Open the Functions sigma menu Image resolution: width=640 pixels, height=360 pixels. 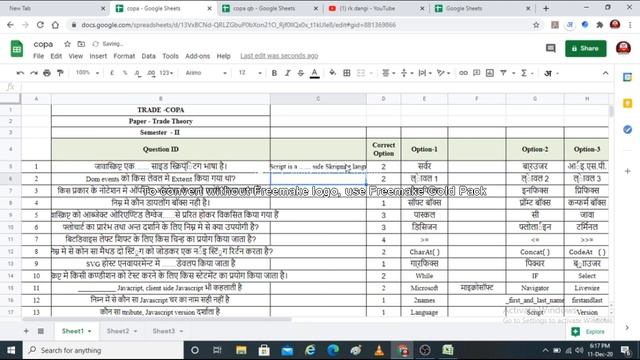coord(527,73)
